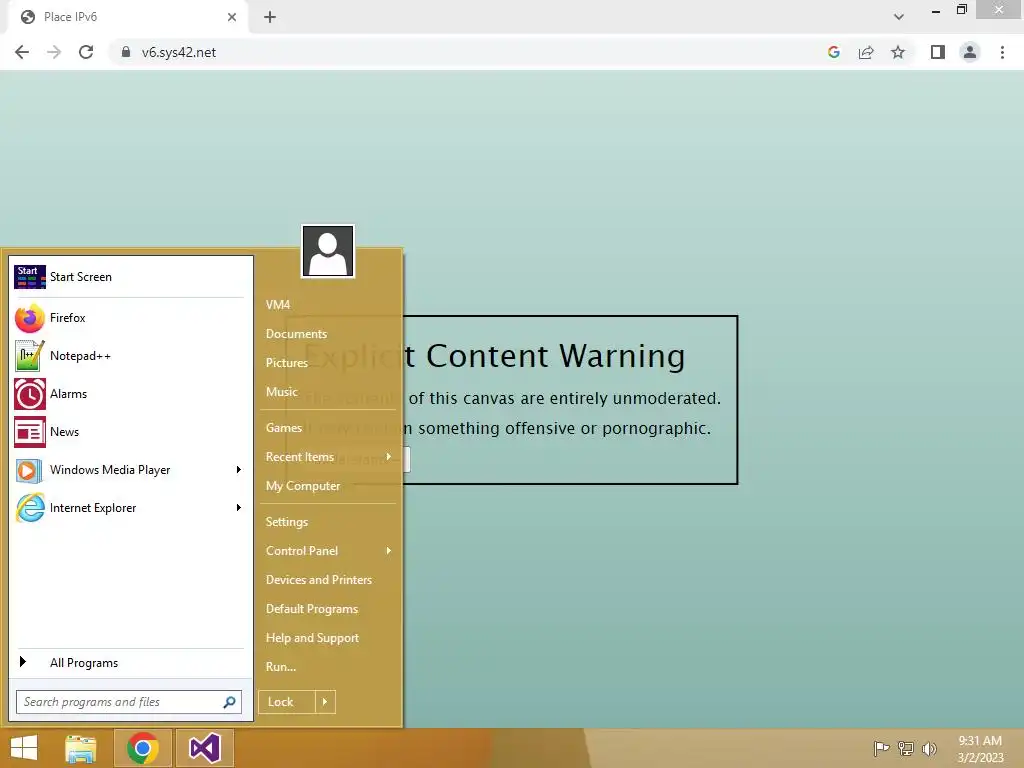
Task: Open Visual Studio from the taskbar
Action: [204, 748]
